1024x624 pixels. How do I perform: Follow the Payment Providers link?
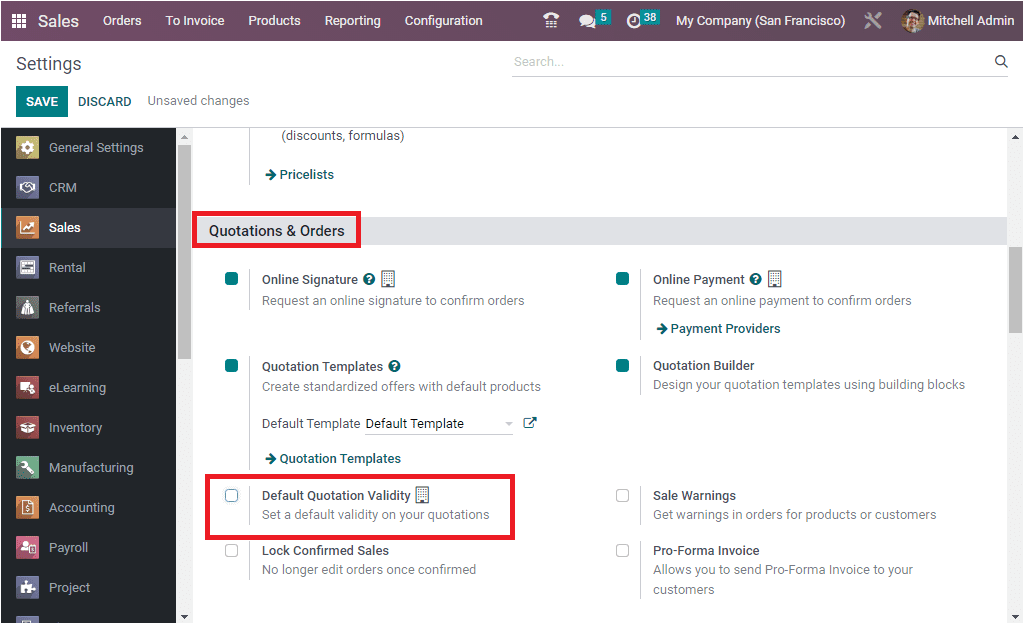pyautogui.click(x=717, y=328)
